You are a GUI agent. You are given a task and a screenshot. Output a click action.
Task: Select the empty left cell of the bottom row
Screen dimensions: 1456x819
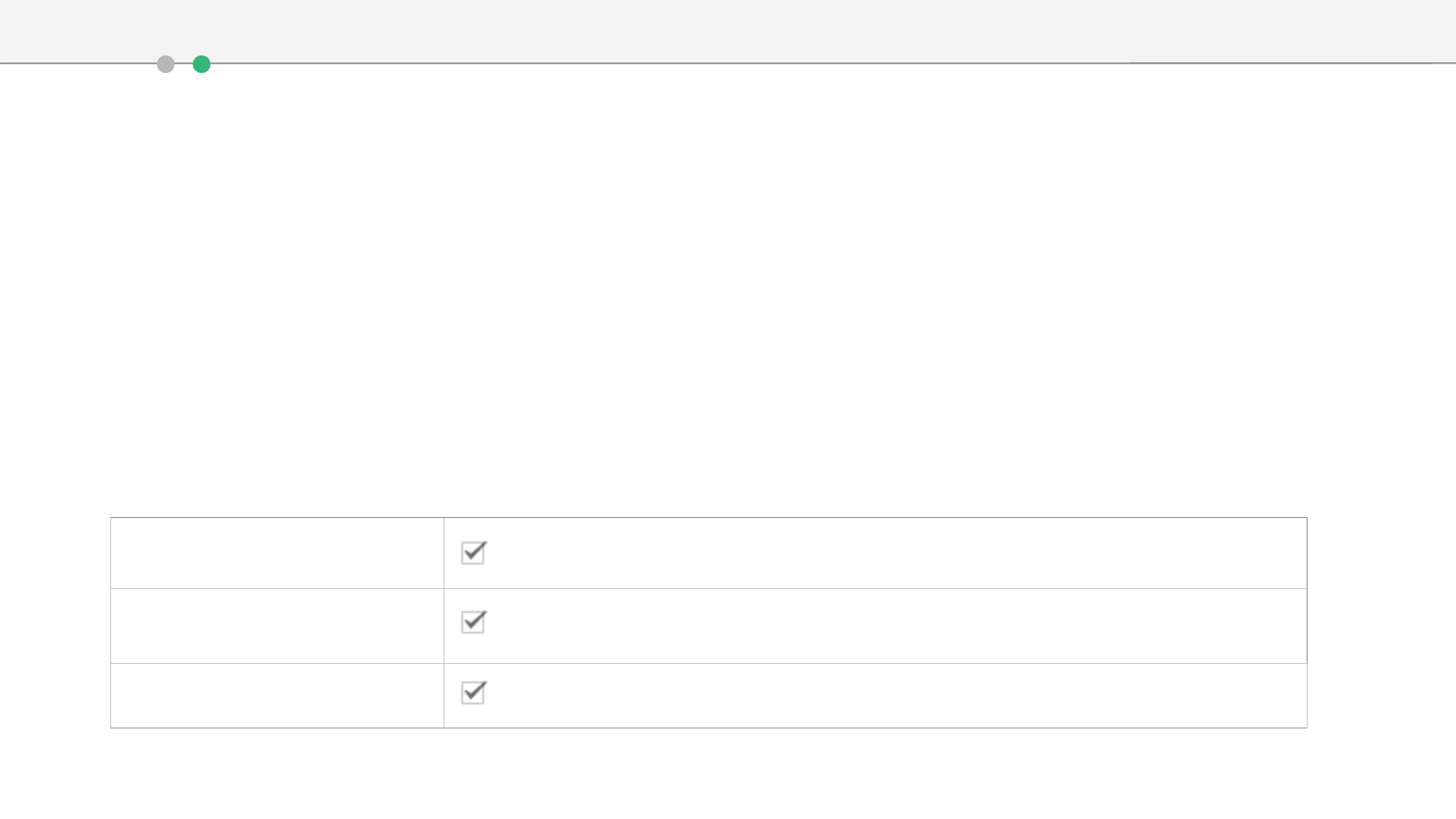[x=277, y=695]
